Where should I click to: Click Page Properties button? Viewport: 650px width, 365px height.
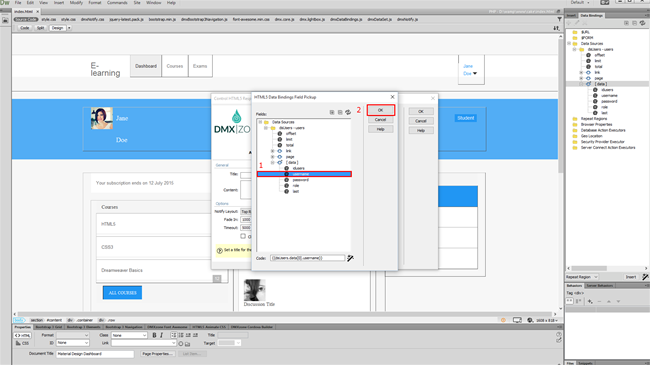point(157,354)
